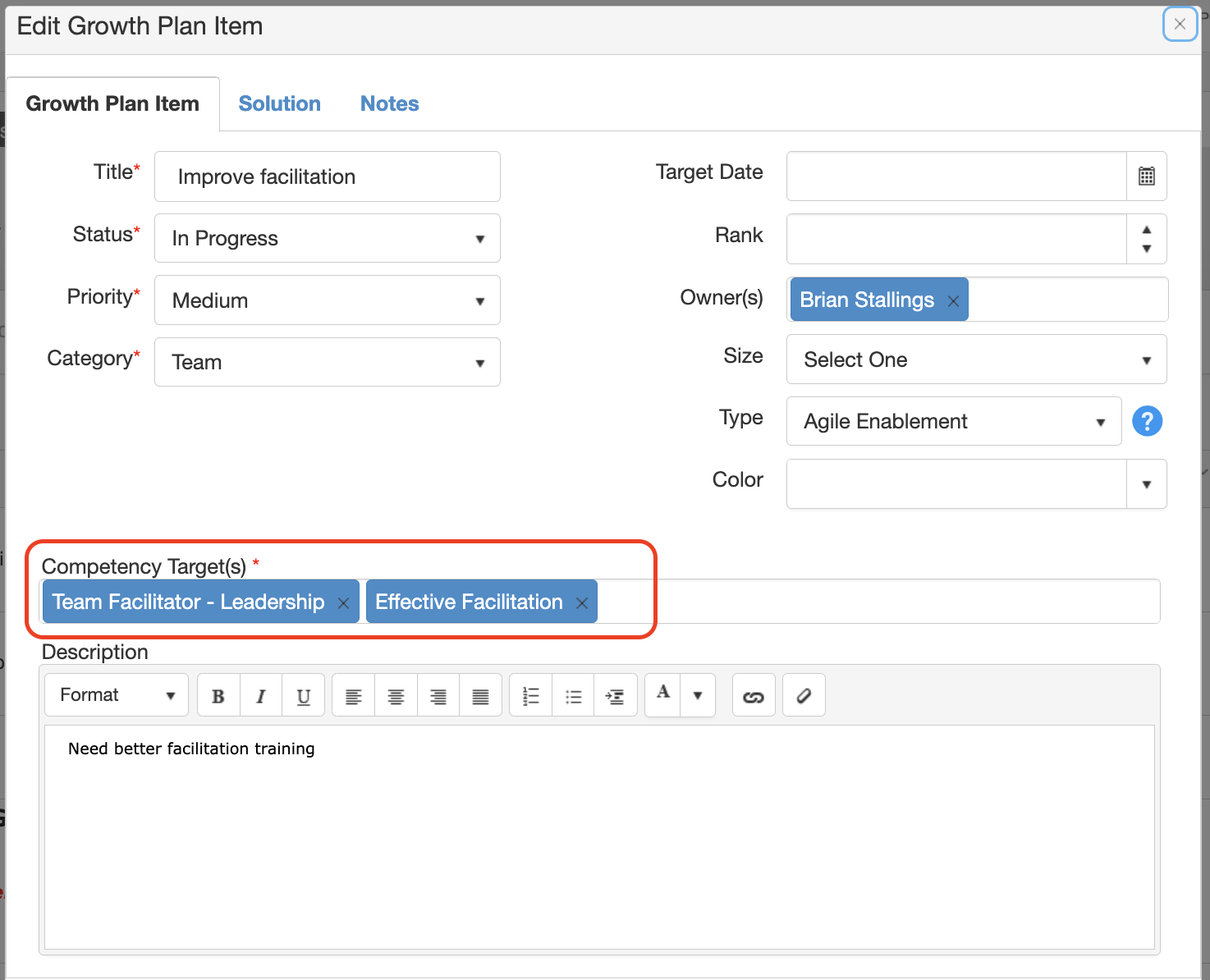1210x980 pixels.
Task: Click the Target Date input field
Action: tap(956, 176)
